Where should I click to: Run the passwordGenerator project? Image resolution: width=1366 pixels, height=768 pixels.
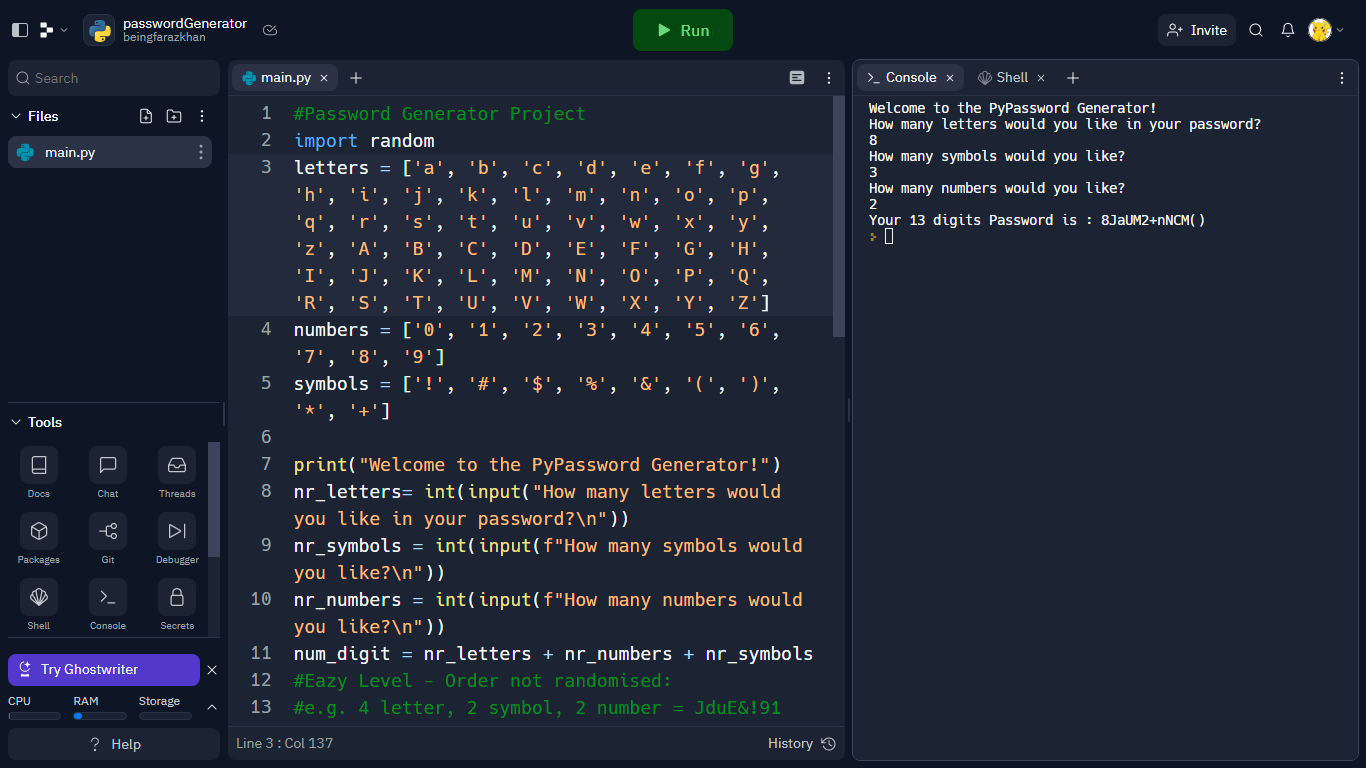point(683,30)
